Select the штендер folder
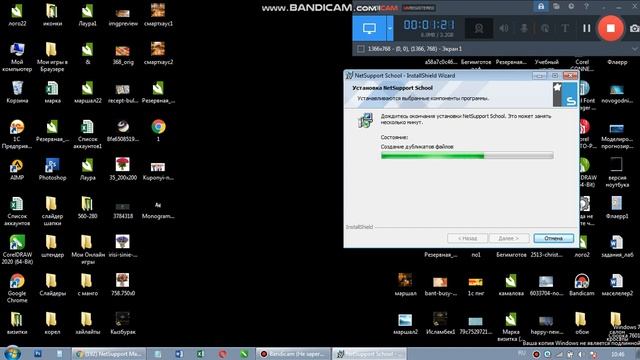The image size is (640, 360). (x=52, y=246)
